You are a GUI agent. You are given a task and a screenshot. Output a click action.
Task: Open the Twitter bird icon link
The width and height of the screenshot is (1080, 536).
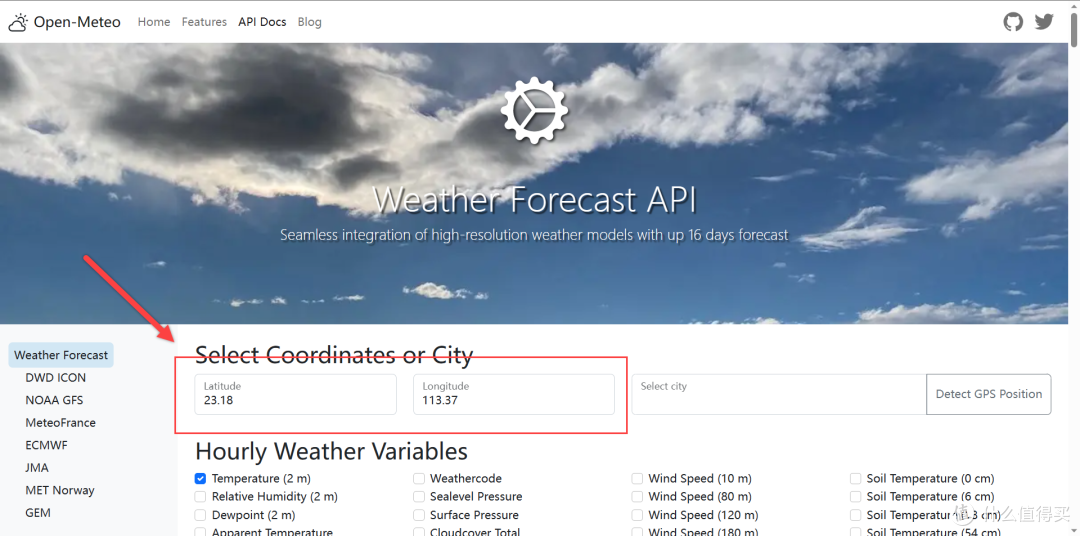point(1044,22)
